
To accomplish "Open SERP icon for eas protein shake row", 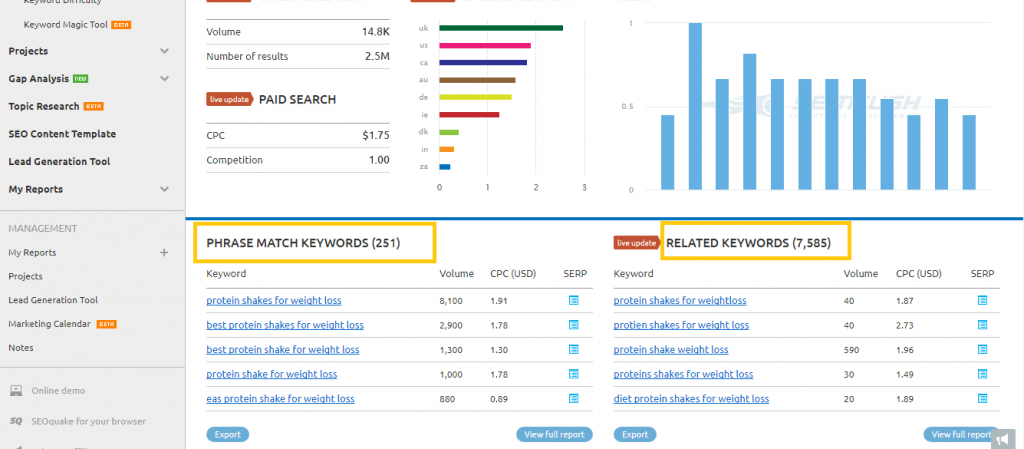I will (573, 399).
